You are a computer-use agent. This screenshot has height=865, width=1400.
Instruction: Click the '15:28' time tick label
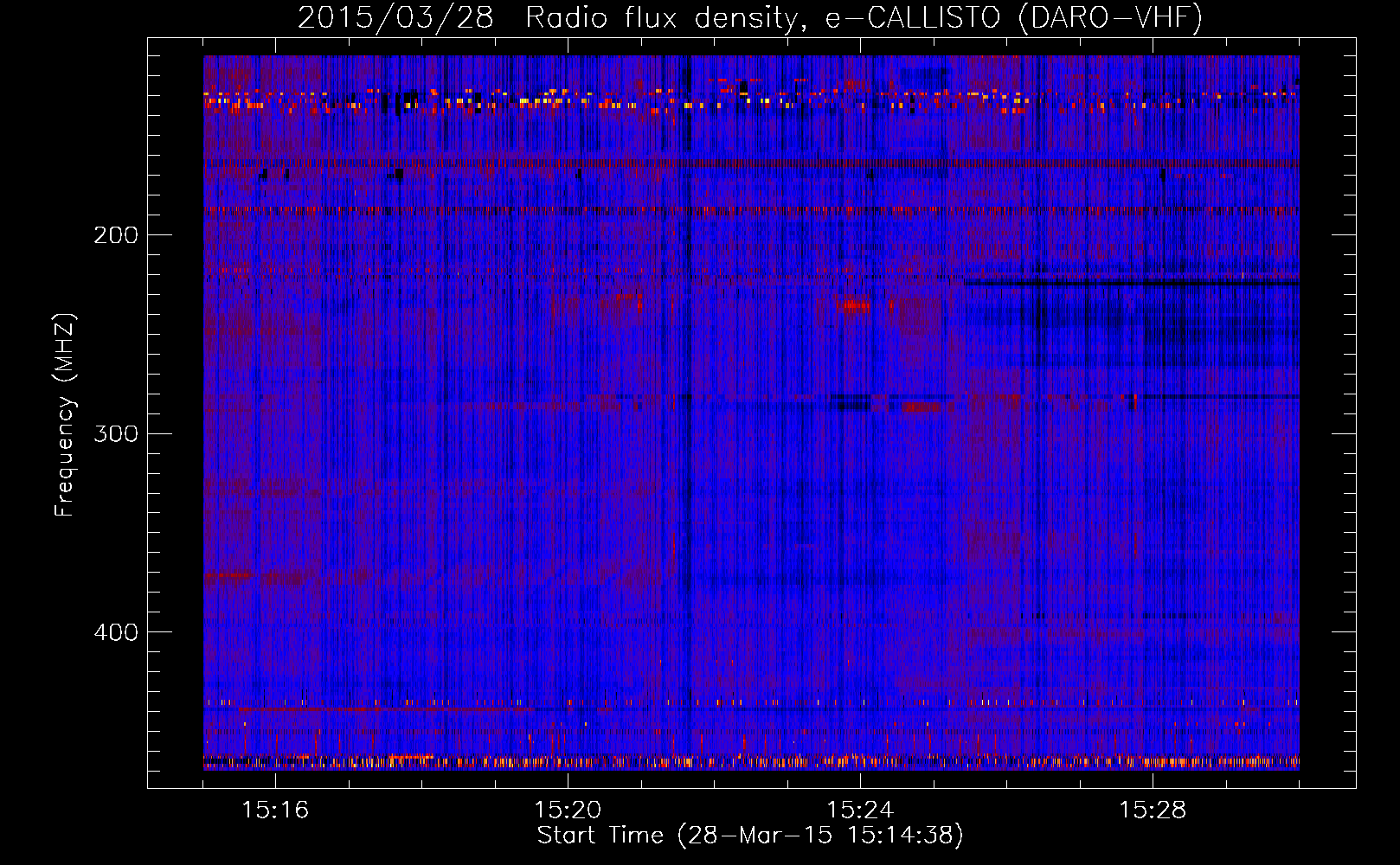tap(1153, 810)
